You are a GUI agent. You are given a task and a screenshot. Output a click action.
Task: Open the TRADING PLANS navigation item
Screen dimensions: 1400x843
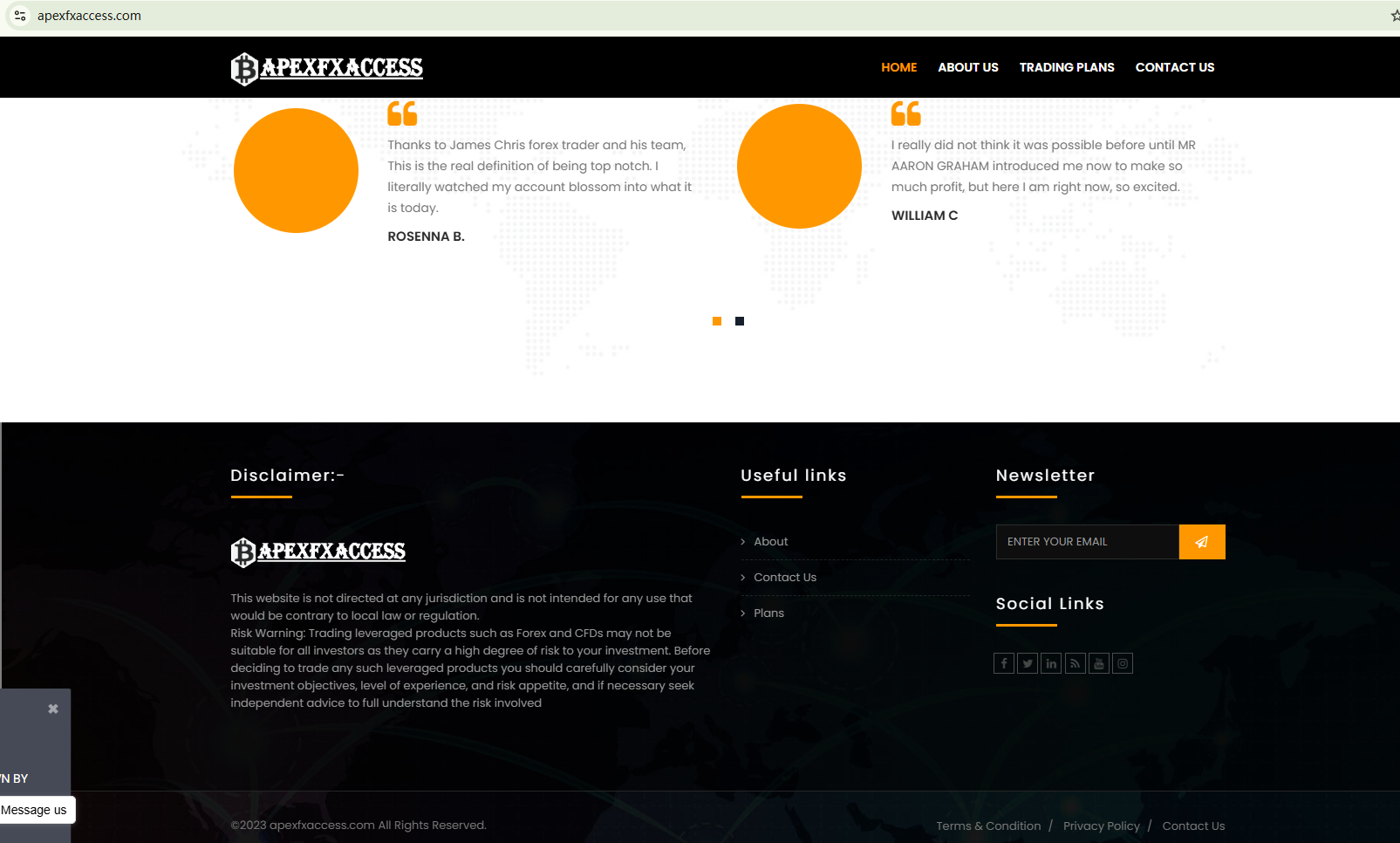coord(1067,67)
